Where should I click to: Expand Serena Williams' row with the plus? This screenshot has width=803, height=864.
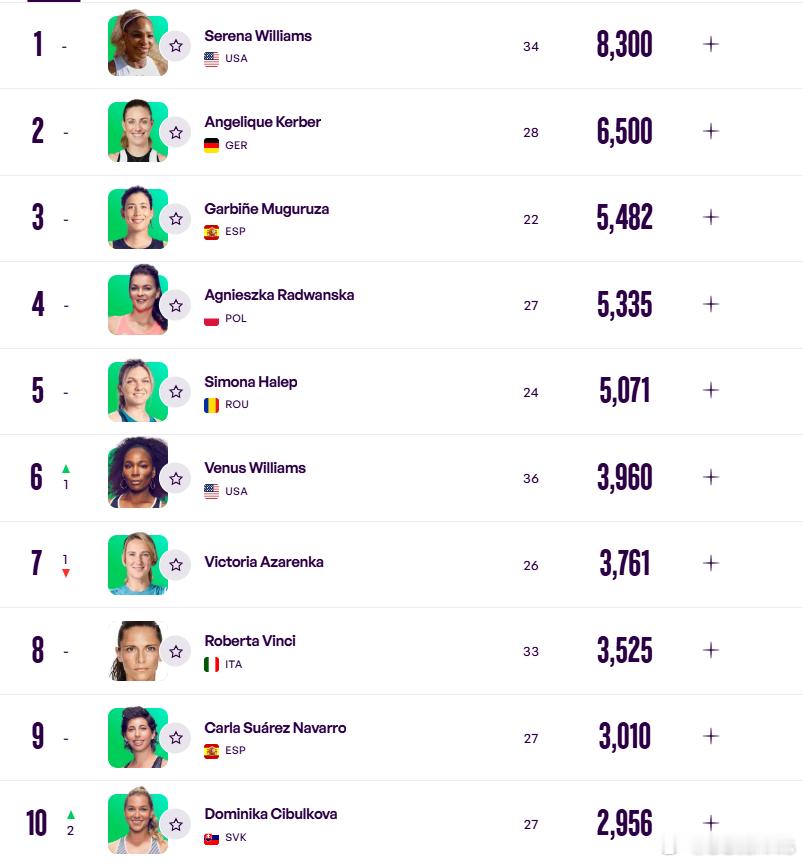711,44
